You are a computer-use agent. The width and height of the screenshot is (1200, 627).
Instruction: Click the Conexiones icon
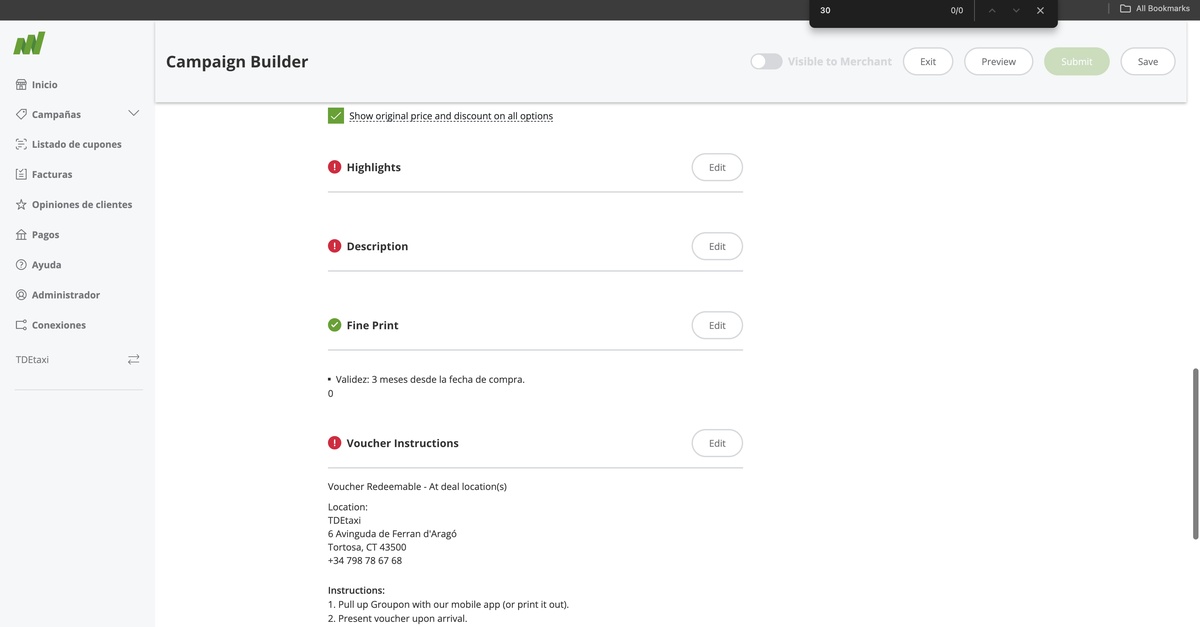click(x=21, y=325)
